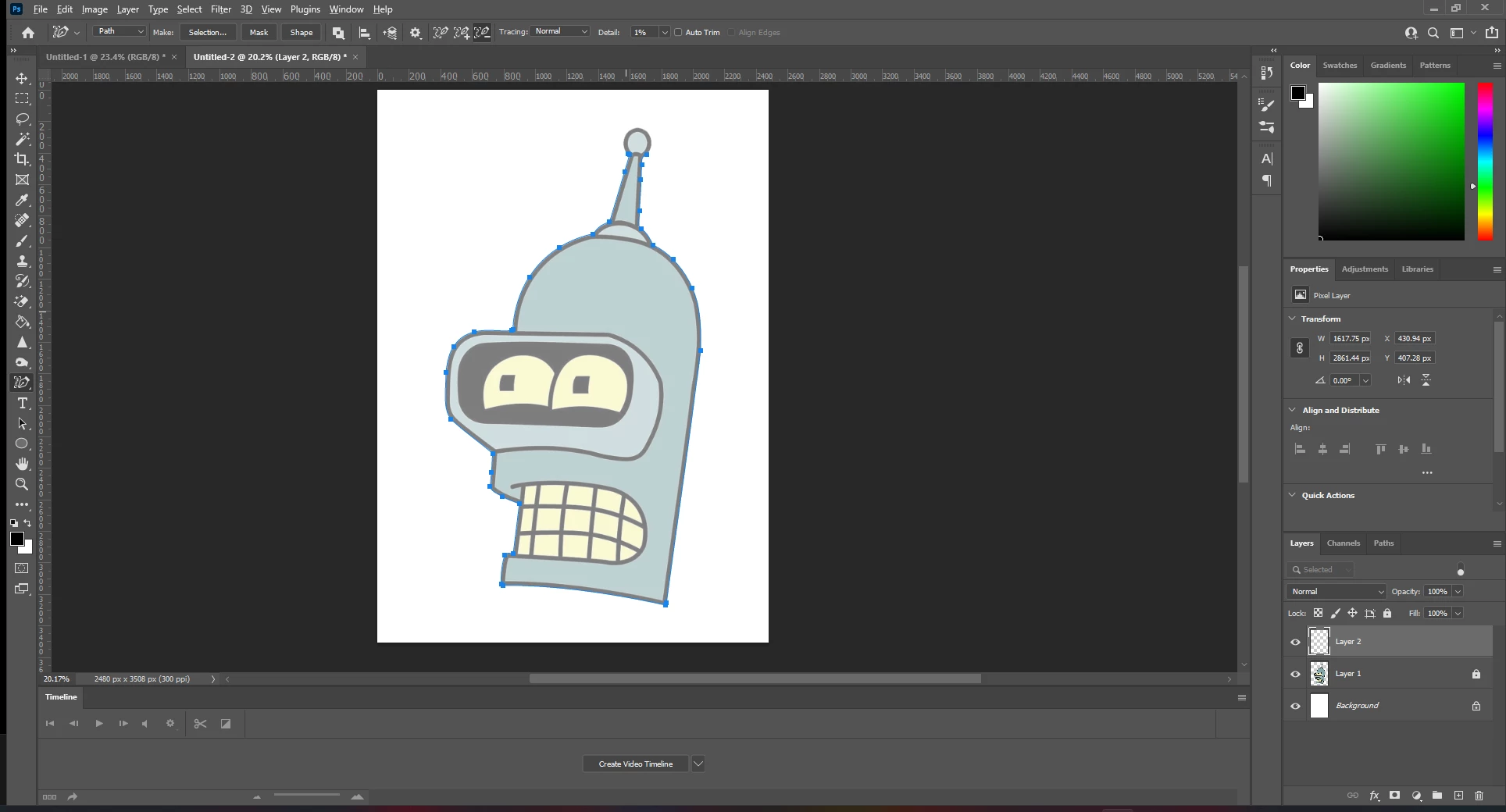
Task: Click the Create Video Timeline button
Action: pyautogui.click(x=636, y=764)
